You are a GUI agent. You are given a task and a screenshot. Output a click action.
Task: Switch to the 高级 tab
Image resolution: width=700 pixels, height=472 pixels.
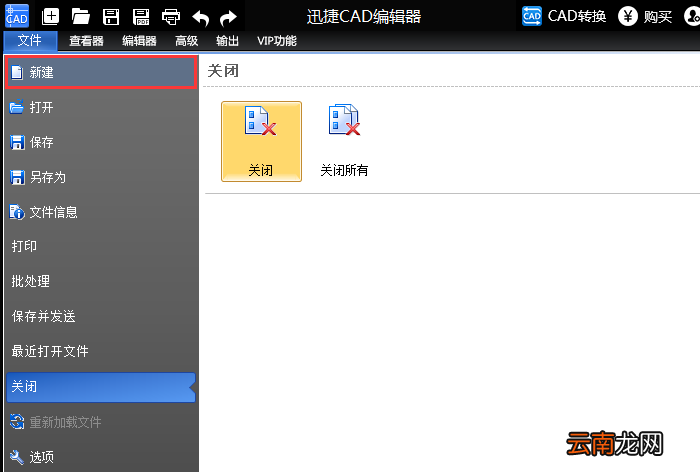click(187, 41)
